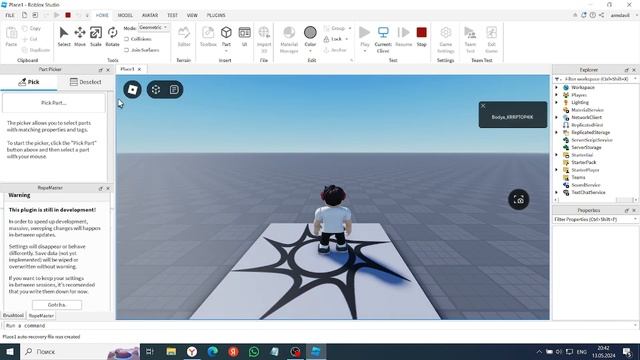
Task: Click the new file icon in quick access bar
Action: click(x=24, y=15)
